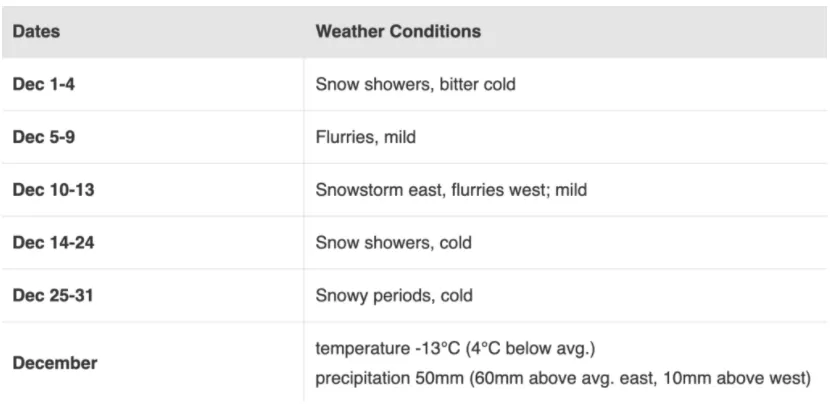This screenshot has height=404, width=830.
Task: Click the word 'Flurries' in Dec 5-9 row
Action: click(347, 137)
